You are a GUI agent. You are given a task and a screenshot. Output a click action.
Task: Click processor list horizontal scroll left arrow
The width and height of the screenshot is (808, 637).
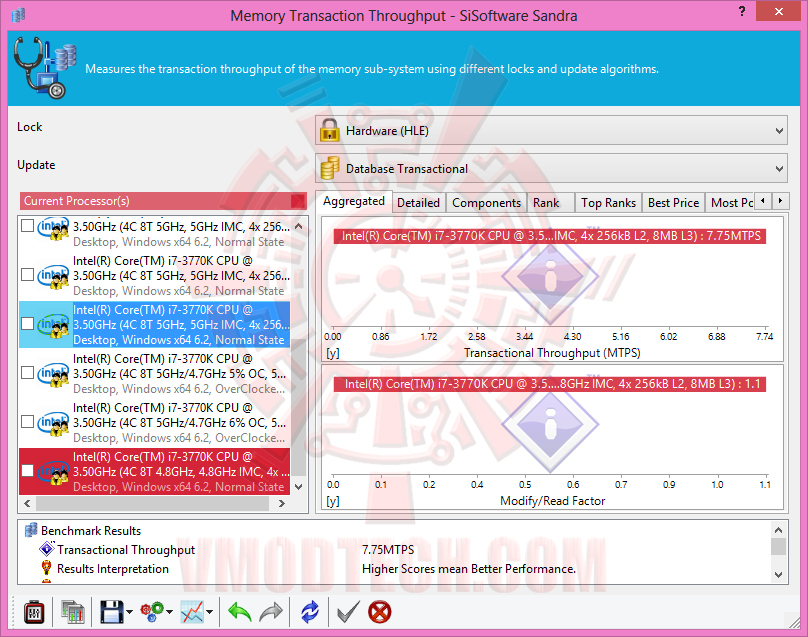click(27, 504)
